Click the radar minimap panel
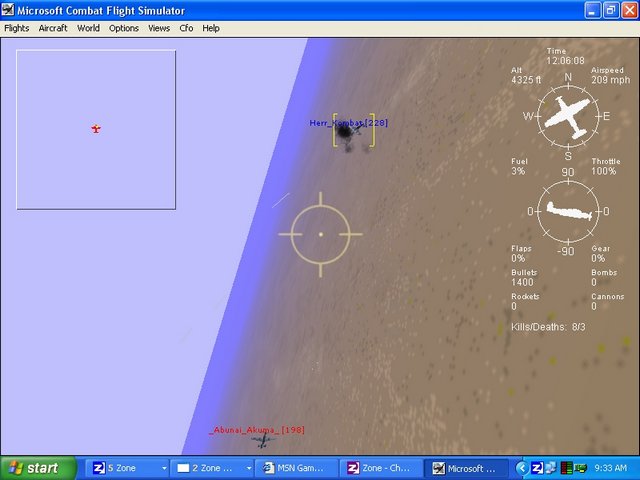The width and height of the screenshot is (640, 480). click(x=96, y=130)
